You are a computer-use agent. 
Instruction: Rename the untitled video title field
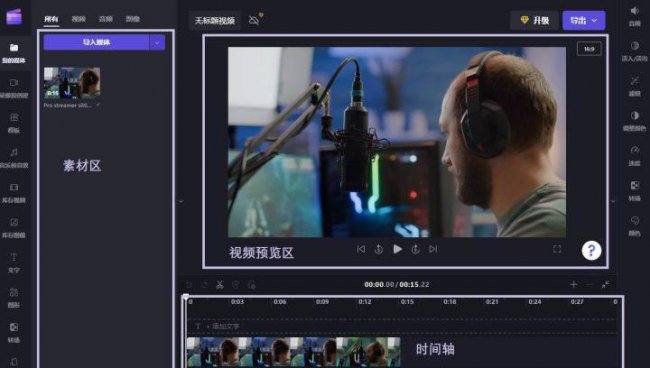click(215, 20)
